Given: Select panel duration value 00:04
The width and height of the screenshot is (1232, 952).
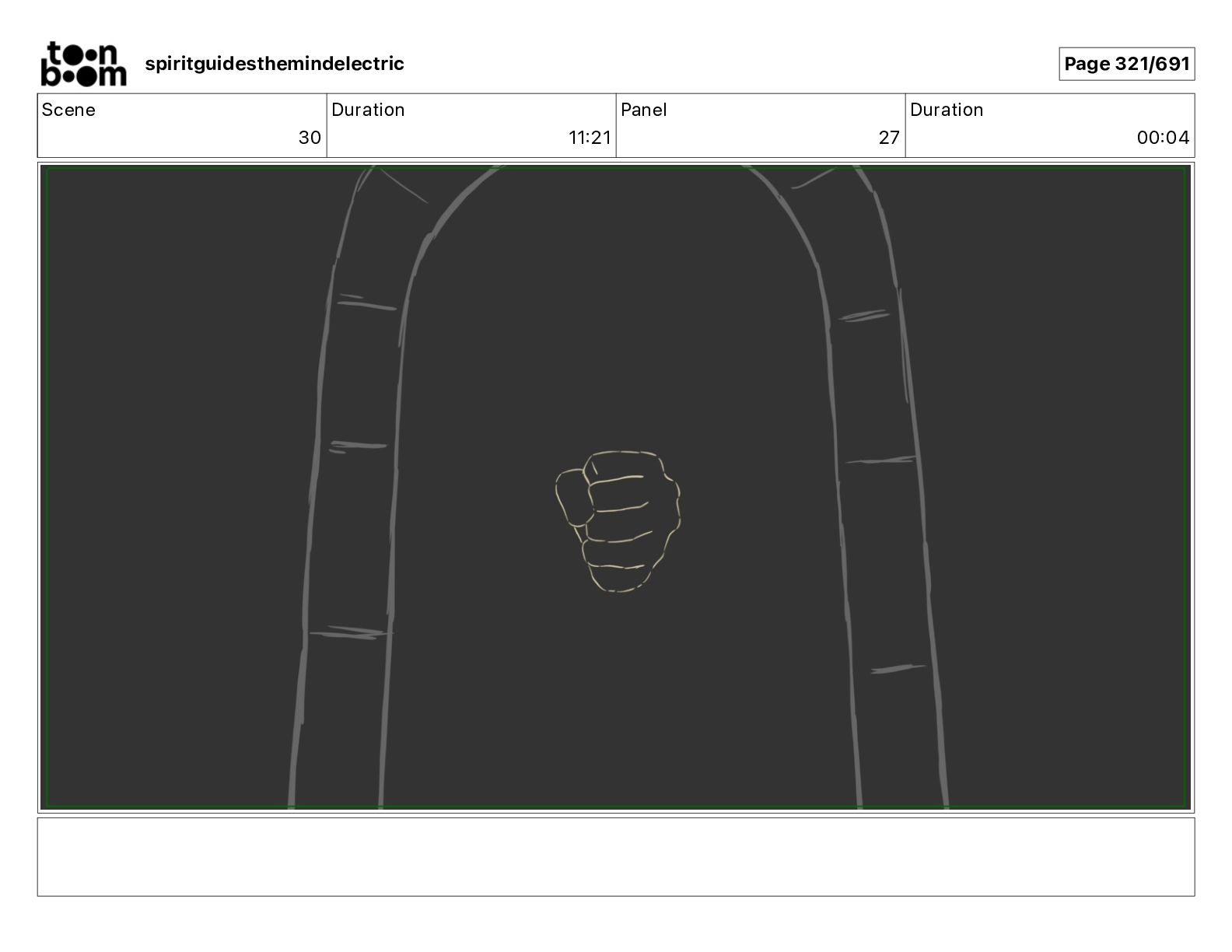Looking at the screenshot, I should [1163, 138].
